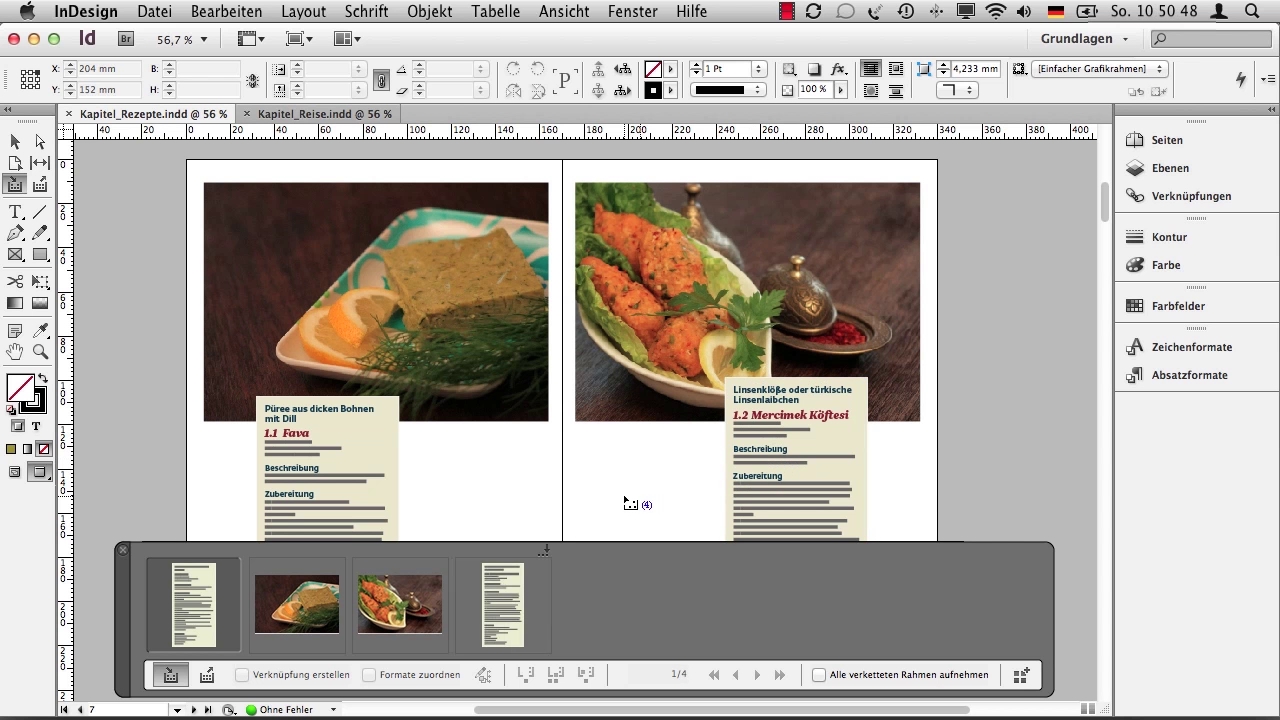Tick Alle verketteten Rahmen aufnehmen checkbox
Viewport: 1280px width, 720px height.
click(819, 675)
